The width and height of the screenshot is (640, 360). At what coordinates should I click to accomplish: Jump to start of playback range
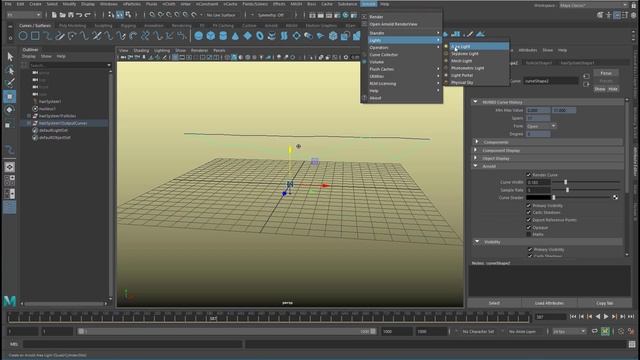click(573, 316)
